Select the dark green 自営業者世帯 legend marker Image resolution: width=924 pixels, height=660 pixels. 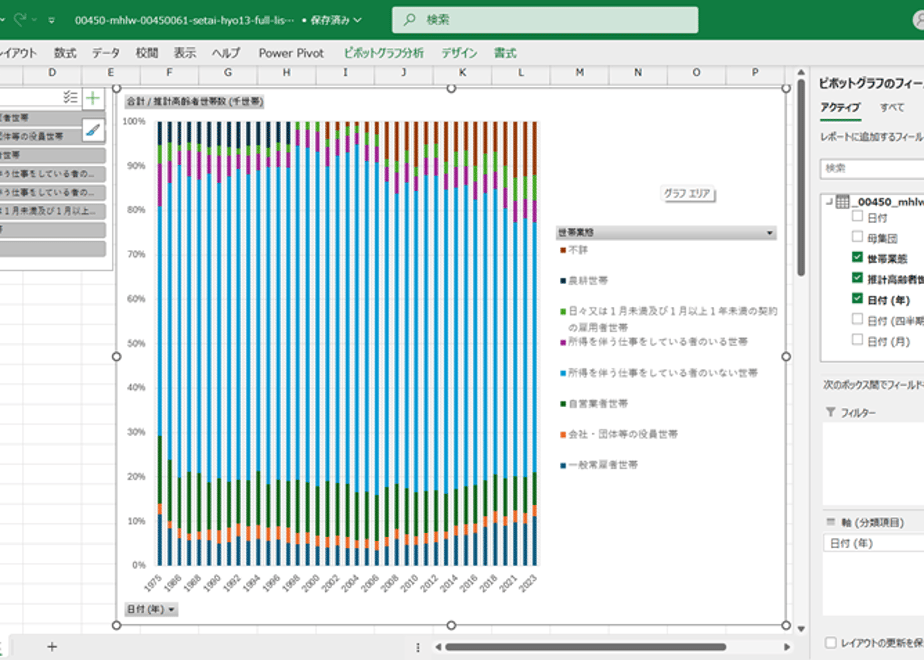tap(563, 404)
